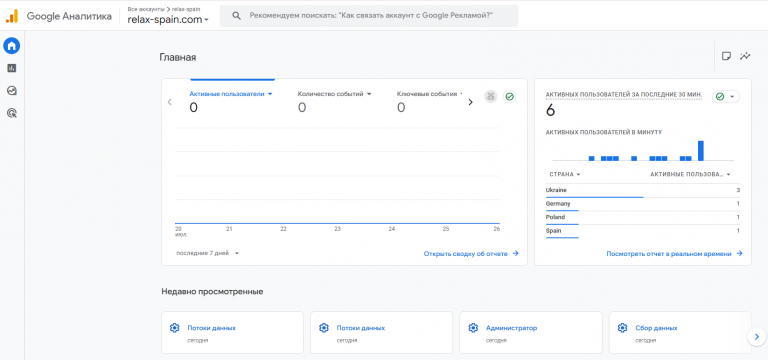Click the green check status icon in chart card

coord(509,96)
